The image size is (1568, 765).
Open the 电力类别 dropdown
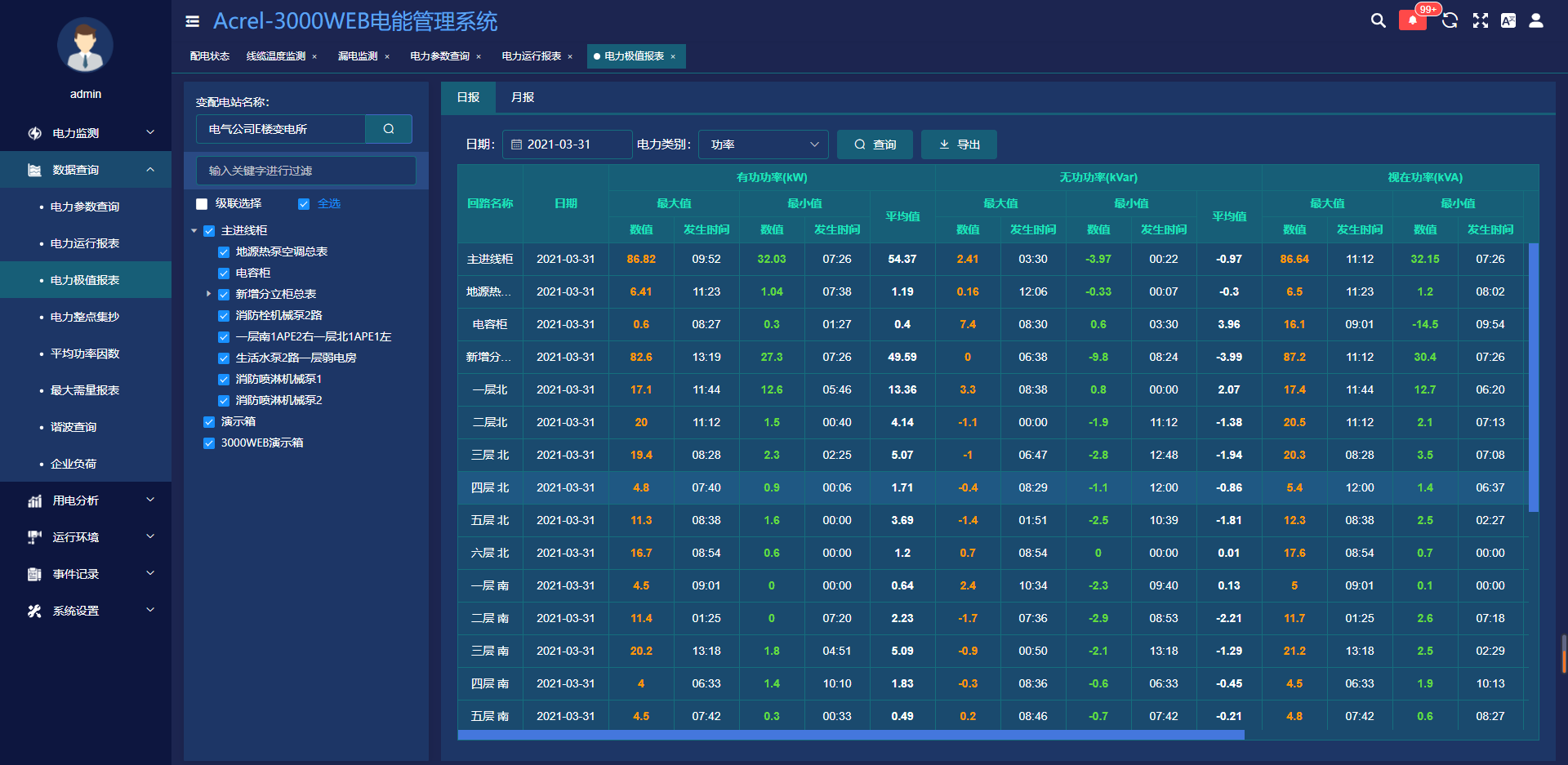coord(763,145)
